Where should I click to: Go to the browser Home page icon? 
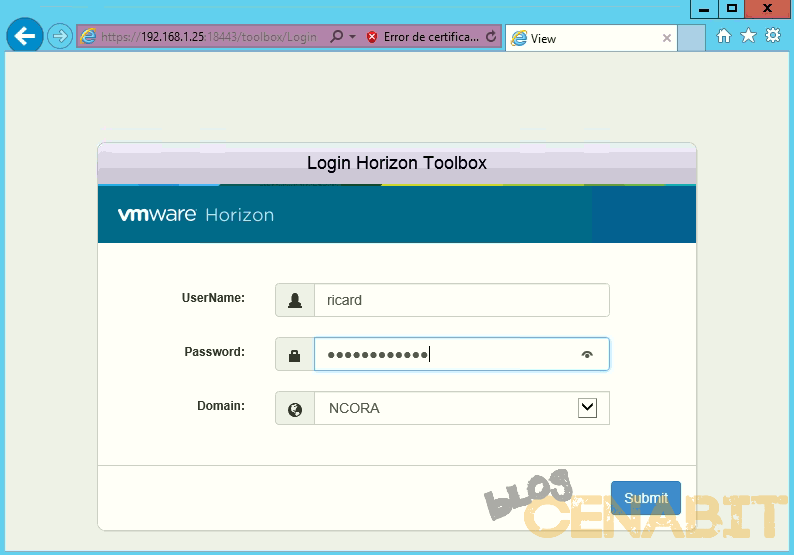click(x=724, y=35)
